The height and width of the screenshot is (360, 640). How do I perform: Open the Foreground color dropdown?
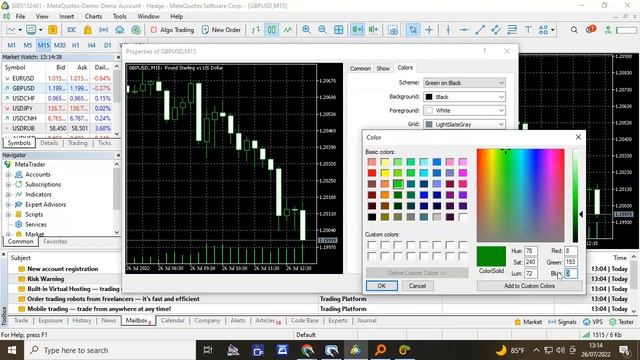click(x=464, y=111)
